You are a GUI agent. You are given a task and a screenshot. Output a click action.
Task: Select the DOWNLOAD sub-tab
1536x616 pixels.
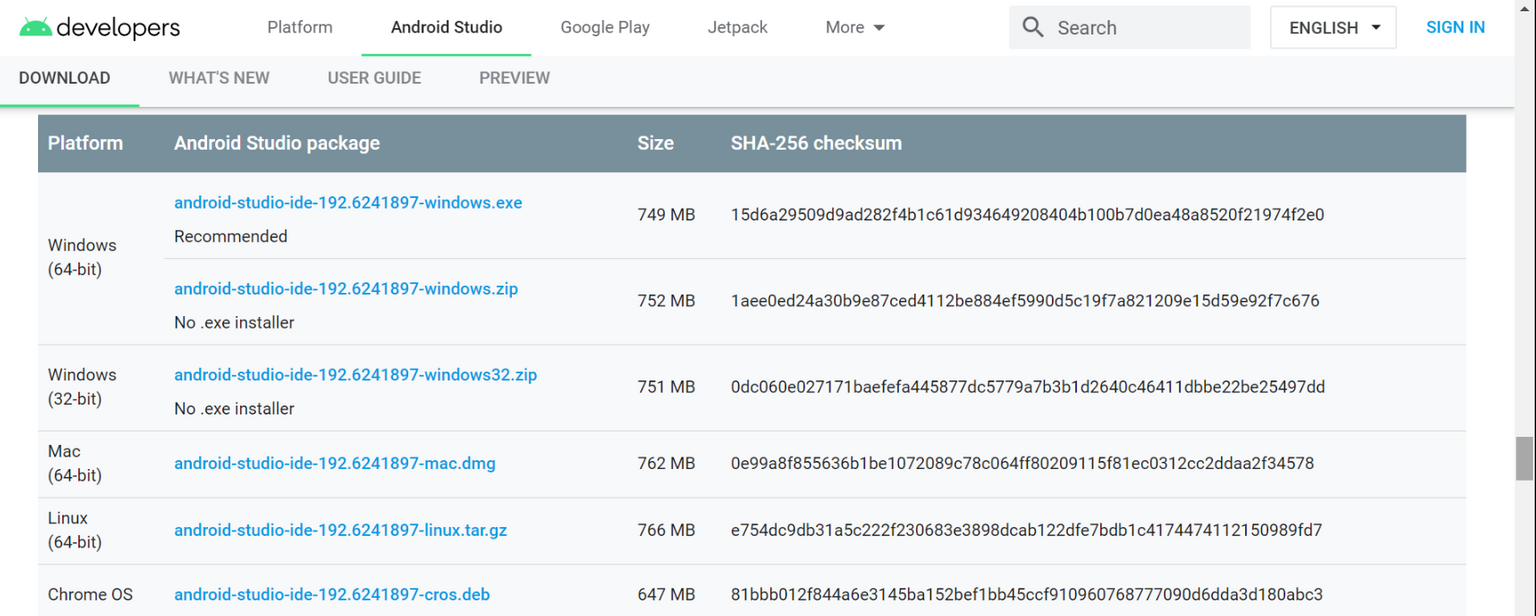(x=65, y=78)
